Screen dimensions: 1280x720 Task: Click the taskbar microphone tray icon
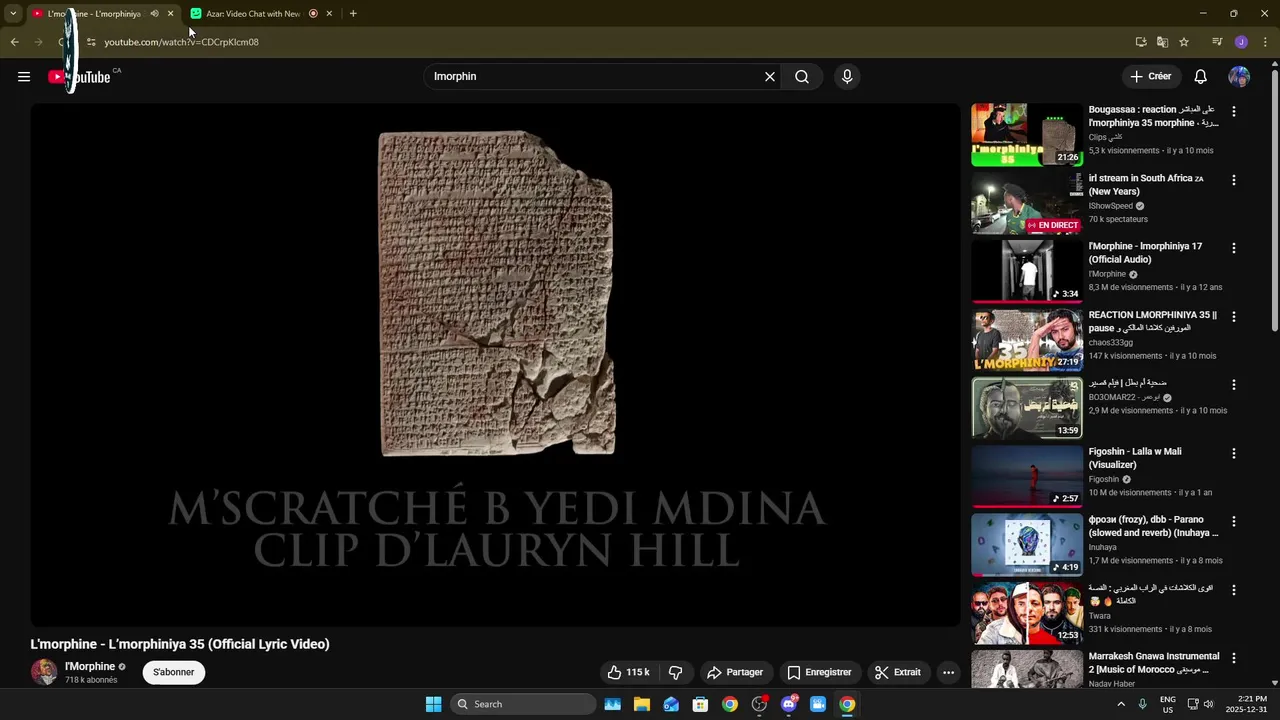pyautogui.click(x=1142, y=704)
